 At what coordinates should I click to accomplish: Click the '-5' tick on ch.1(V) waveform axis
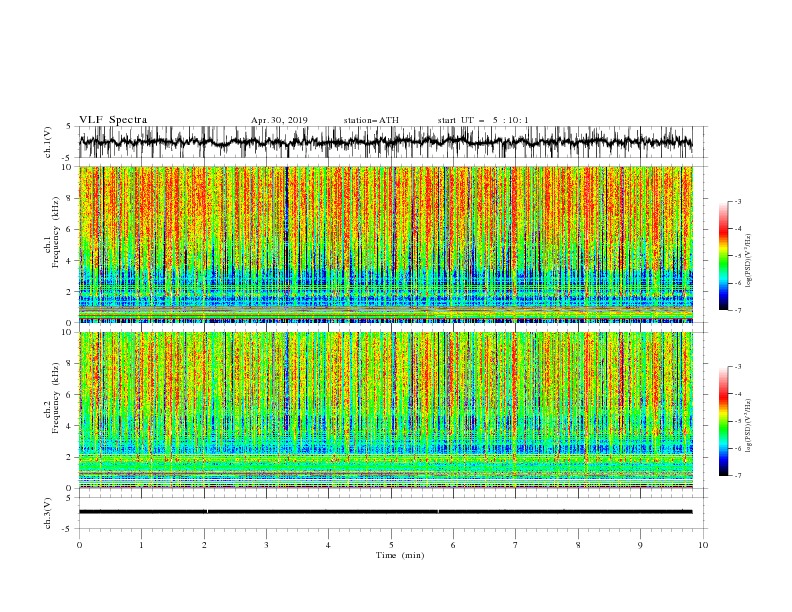[x=68, y=158]
